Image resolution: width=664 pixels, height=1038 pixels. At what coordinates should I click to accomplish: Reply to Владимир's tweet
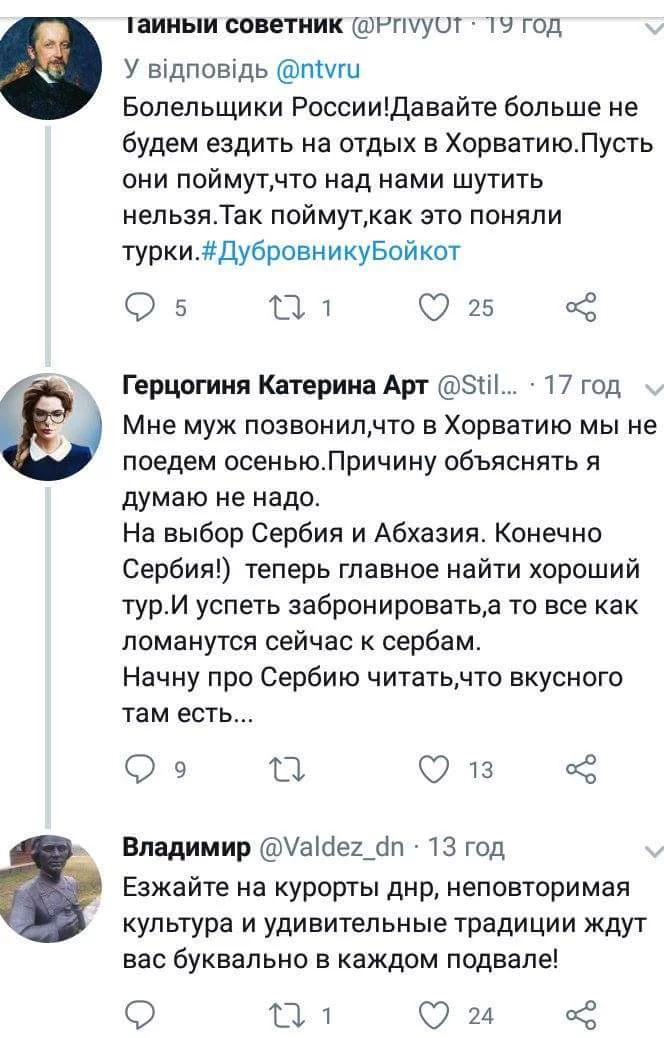click(x=141, y=1015)
